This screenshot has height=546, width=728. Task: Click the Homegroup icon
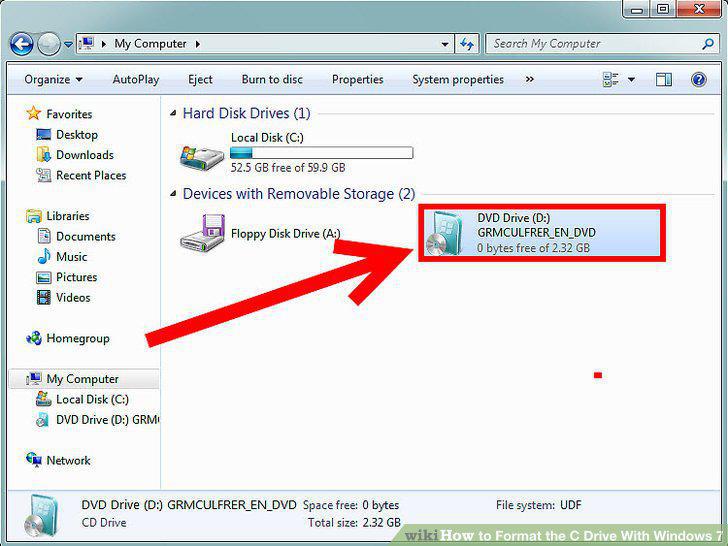34,338
